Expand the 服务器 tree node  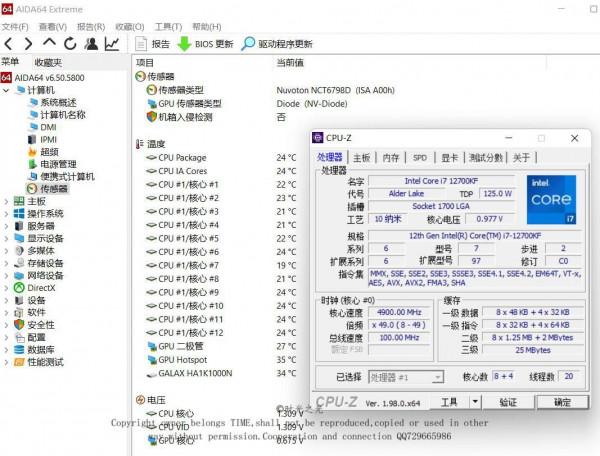pyautogui.click(x=6, y=226)
